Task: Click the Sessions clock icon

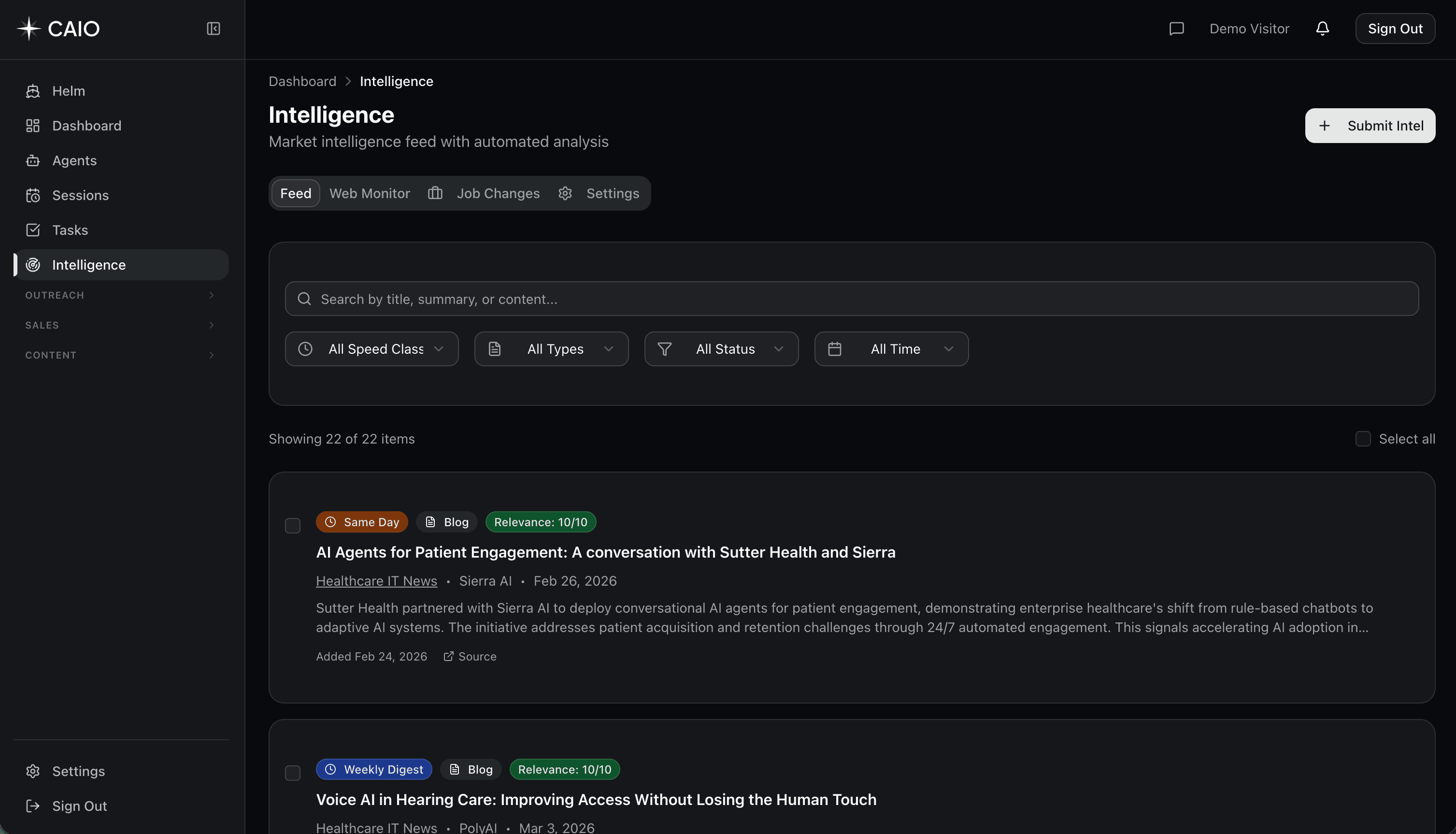Action: tap(33, 195)
